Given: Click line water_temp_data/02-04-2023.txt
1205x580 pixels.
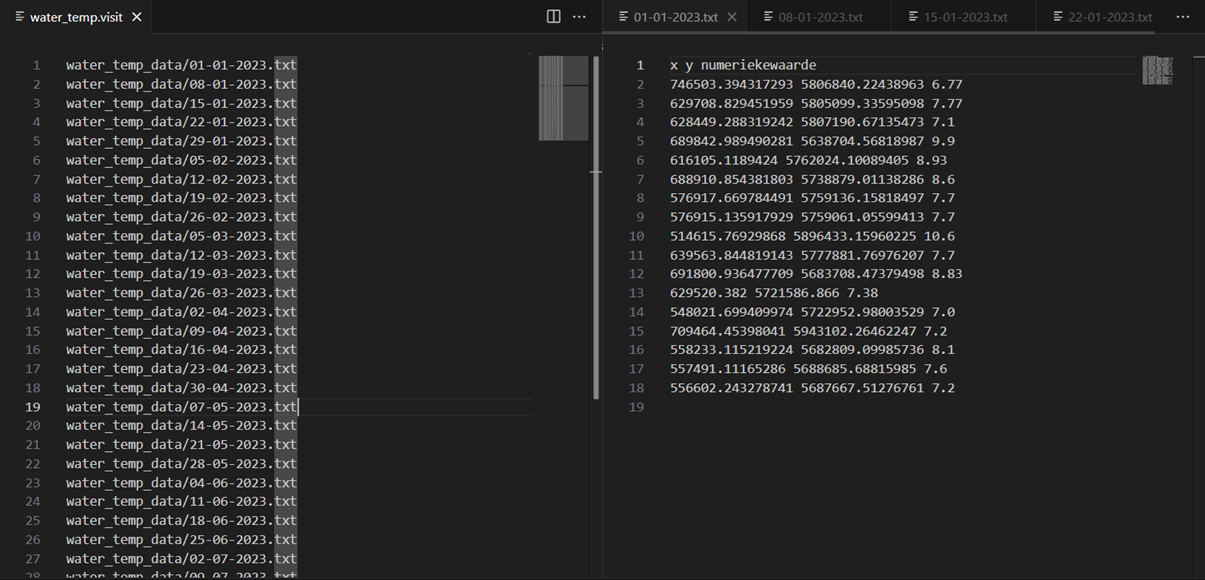Looking at the screenshot, I should [x=181, y=312].
